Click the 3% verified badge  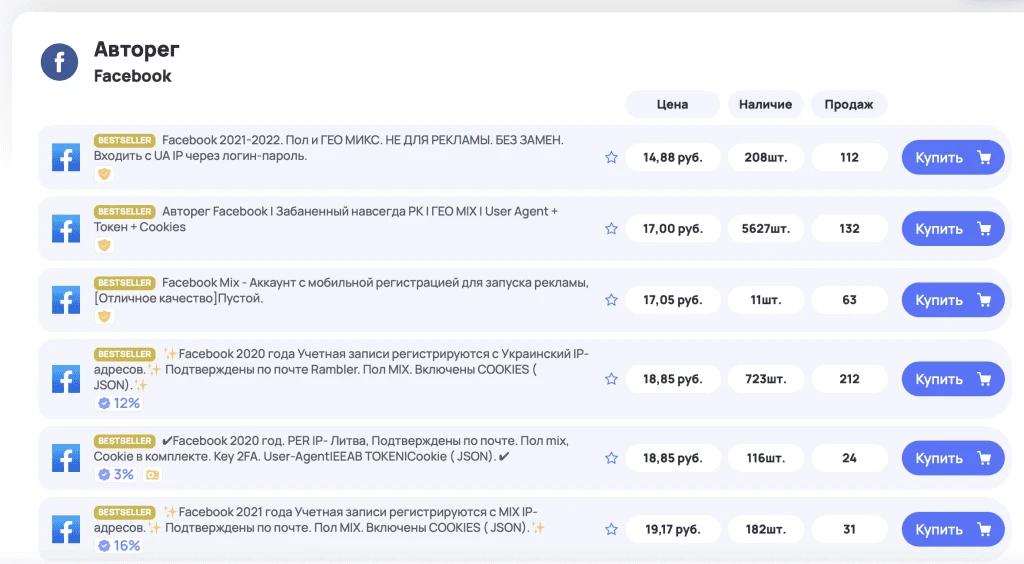(x=116, y=475)
